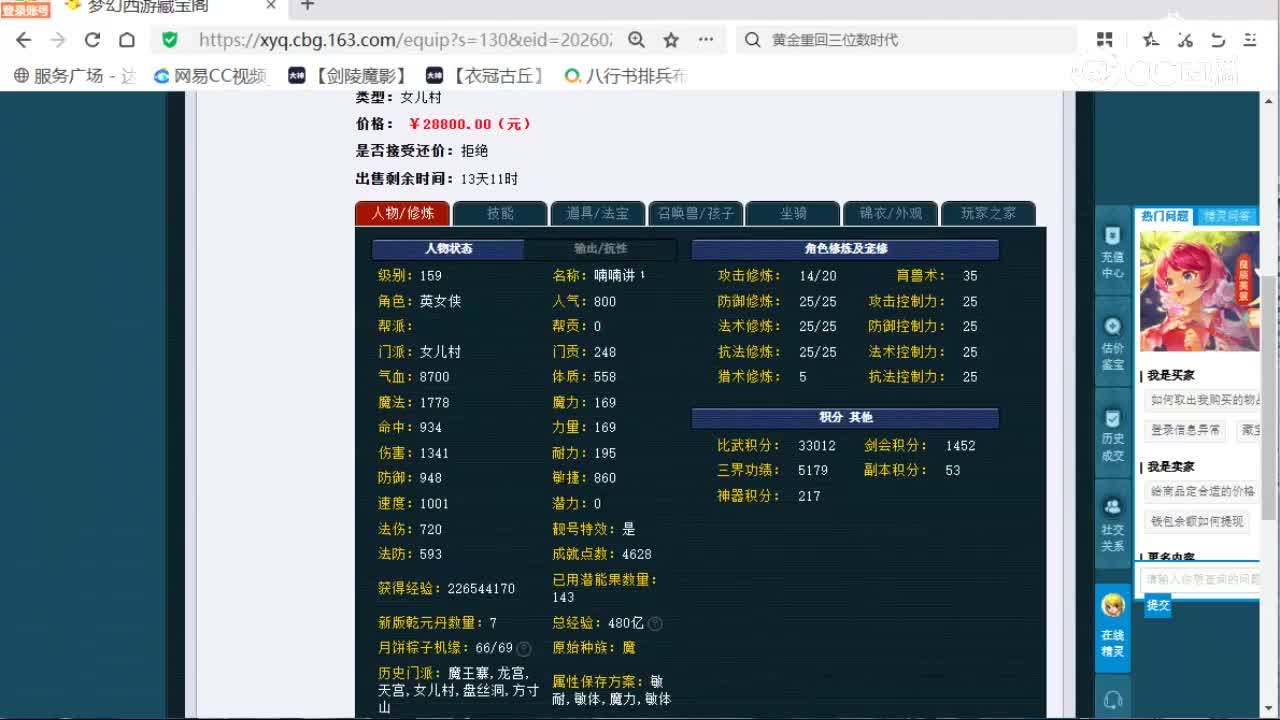This screenshot has width=1280, height=720.
Task: Open the three-dot more menu in address bar
Action: 706,40
